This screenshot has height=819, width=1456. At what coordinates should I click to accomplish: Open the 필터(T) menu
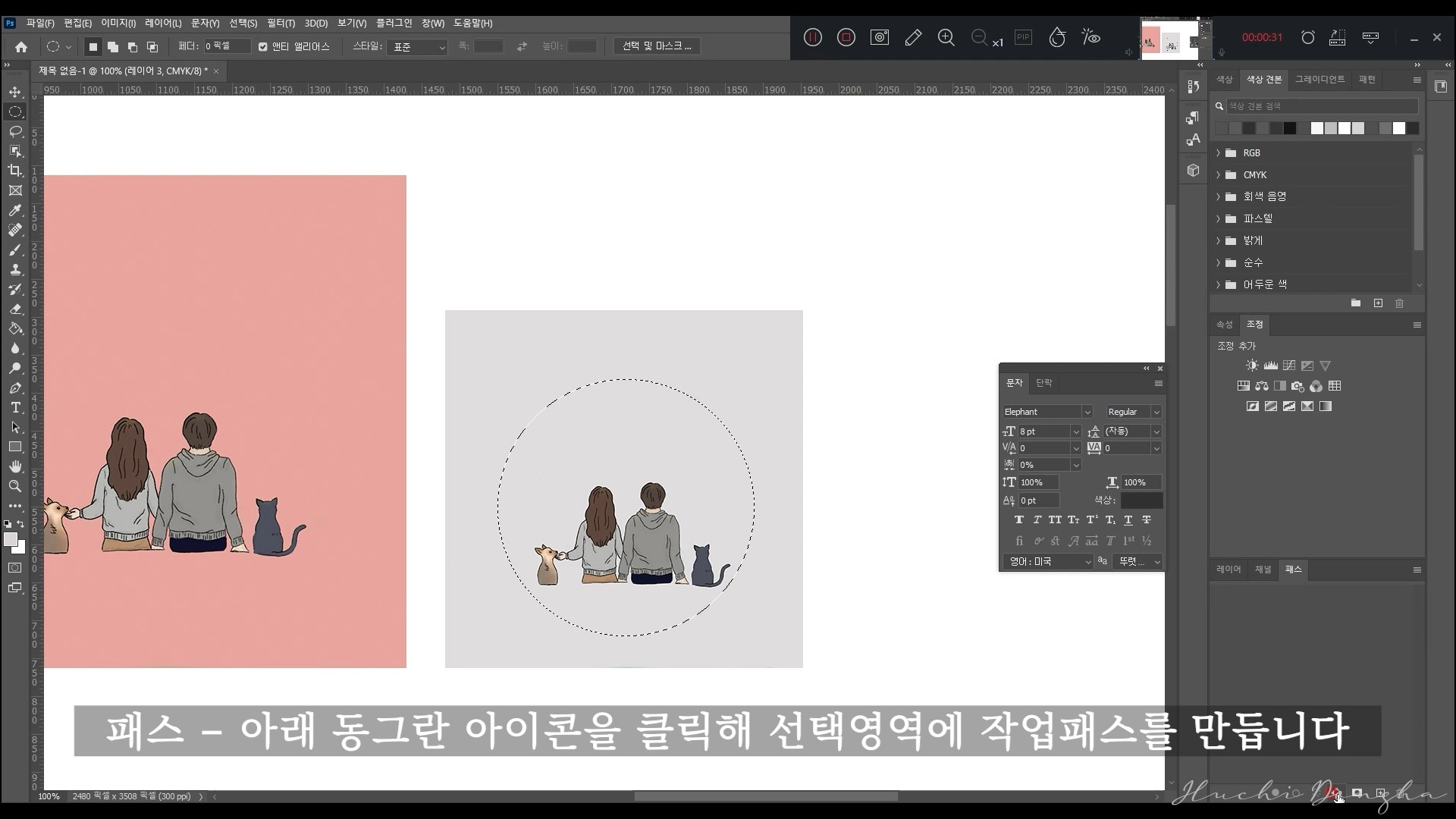point(281,23)
